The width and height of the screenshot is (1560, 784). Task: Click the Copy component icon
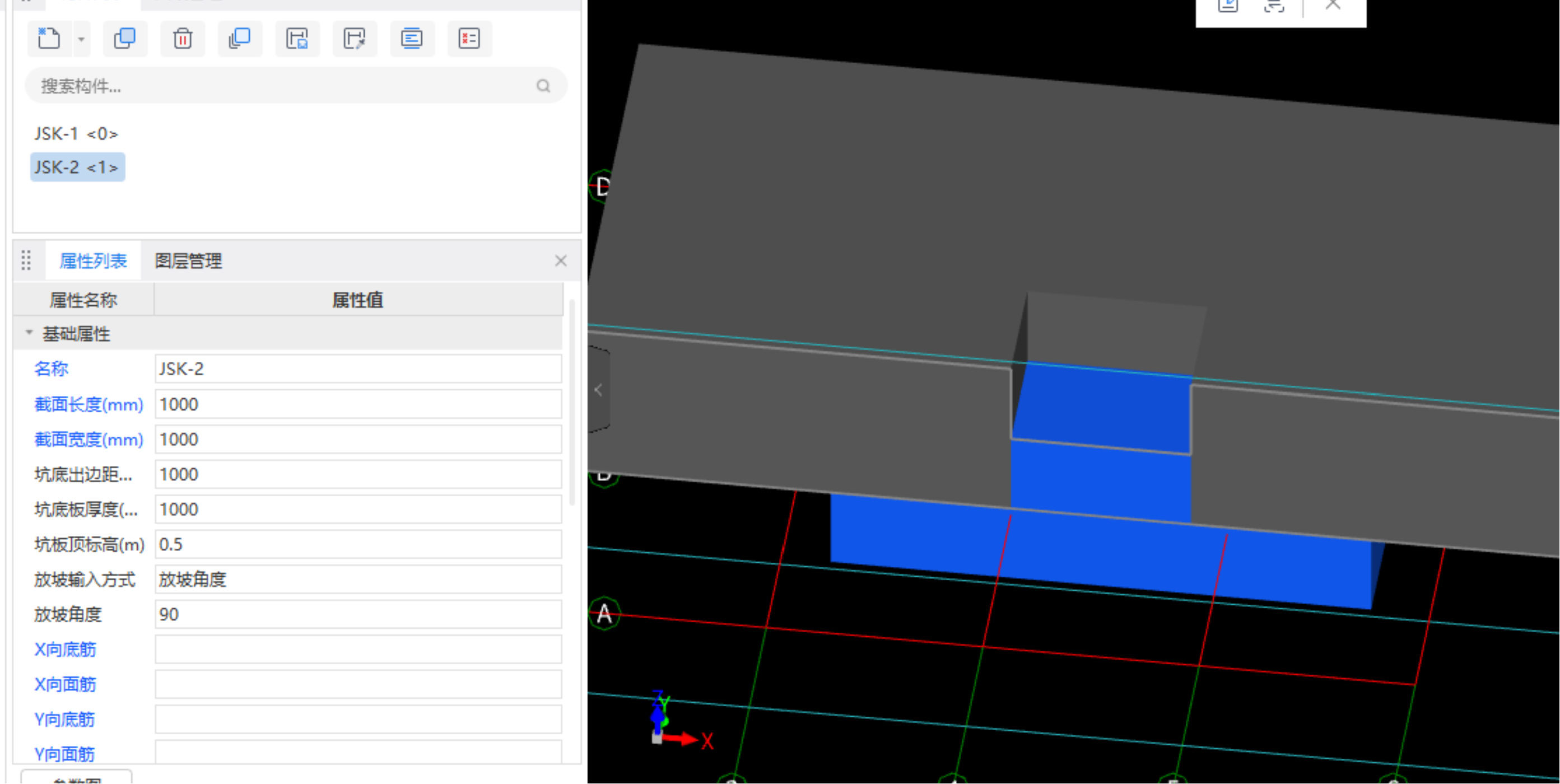125,39
